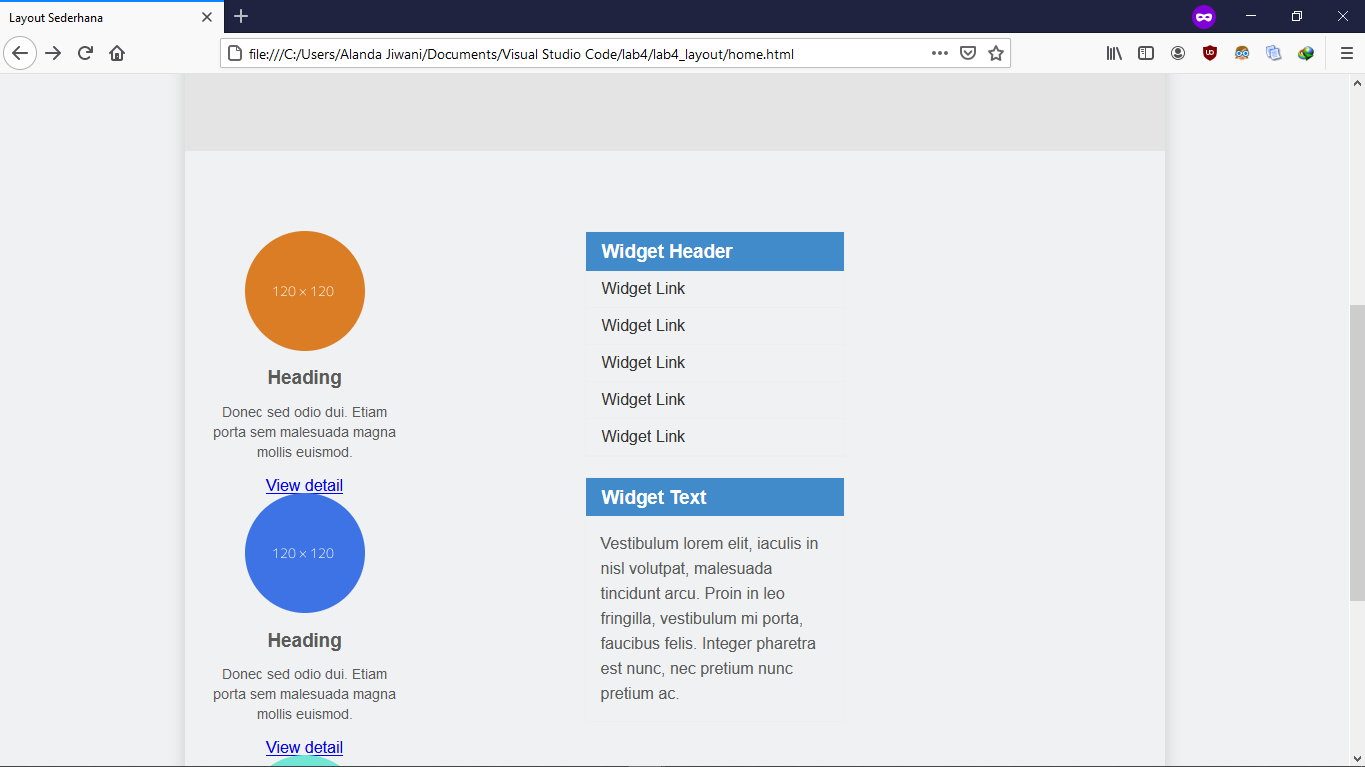1365x767 pixels.
Task: Click the page scrollbar up arrow
Action: point(1357,83)
